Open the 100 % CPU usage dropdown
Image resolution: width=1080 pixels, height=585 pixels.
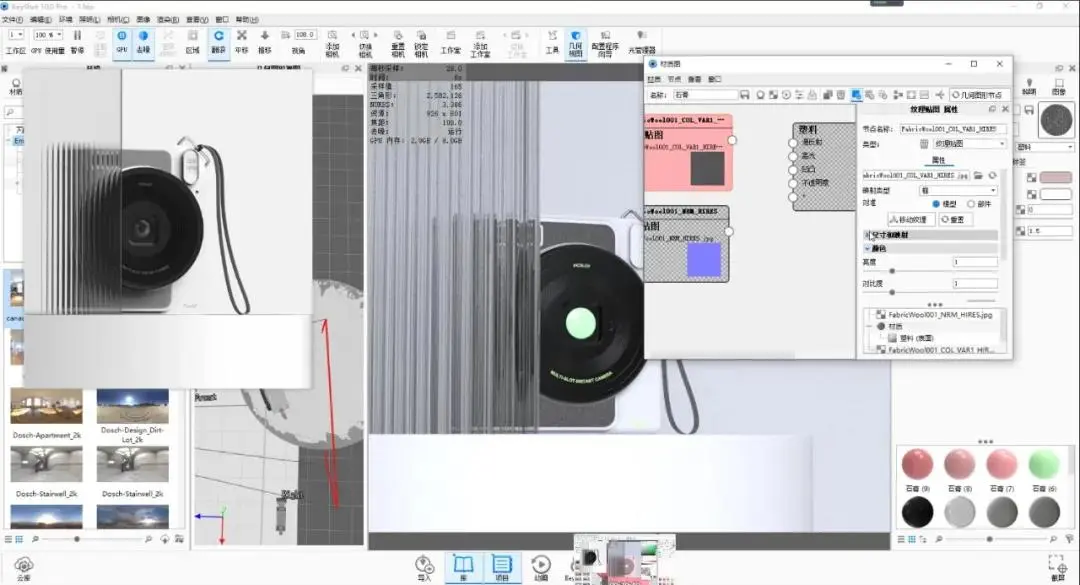pos(48,34)
